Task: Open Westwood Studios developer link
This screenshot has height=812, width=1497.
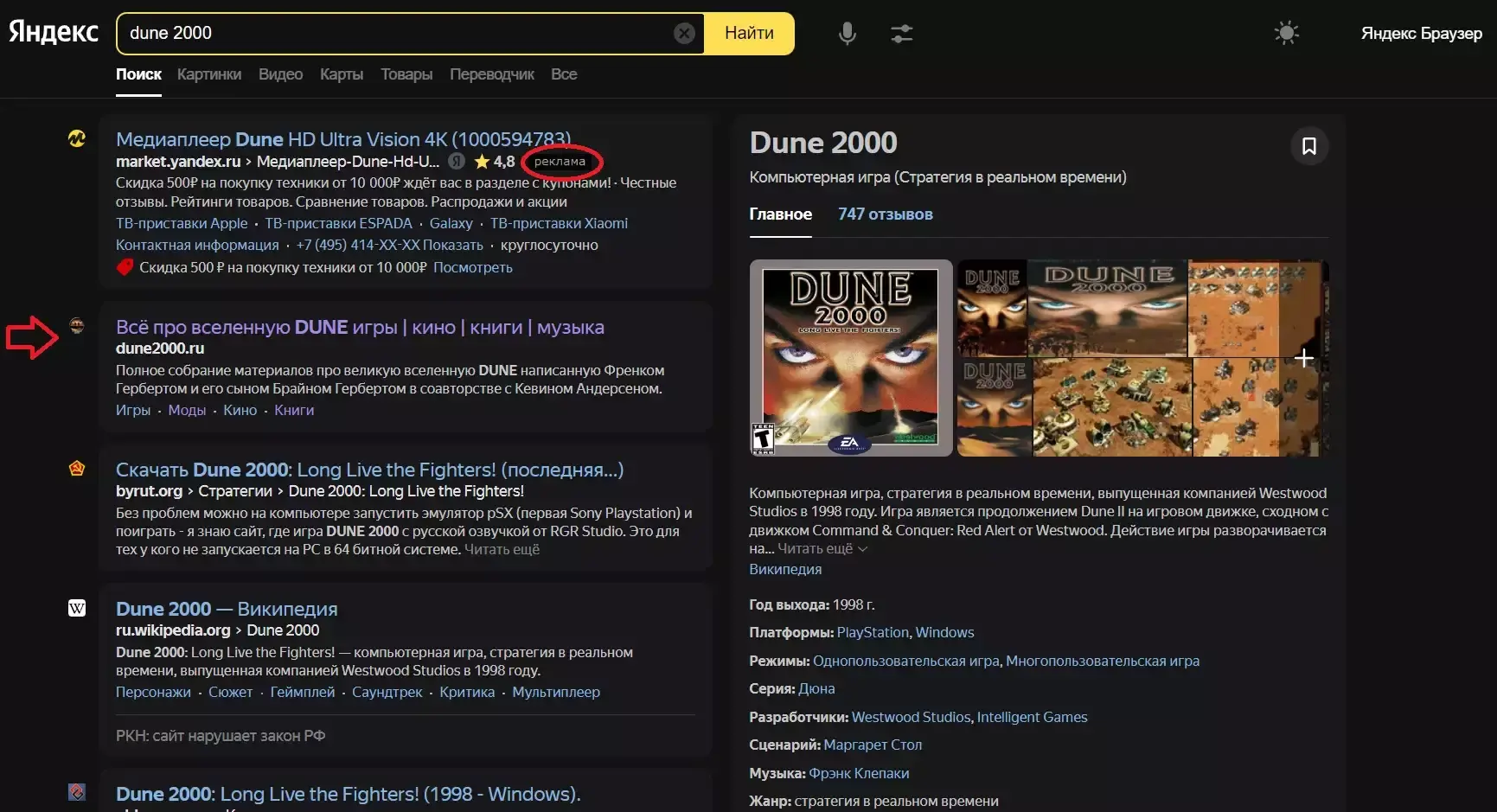Action: coord(911,717)
